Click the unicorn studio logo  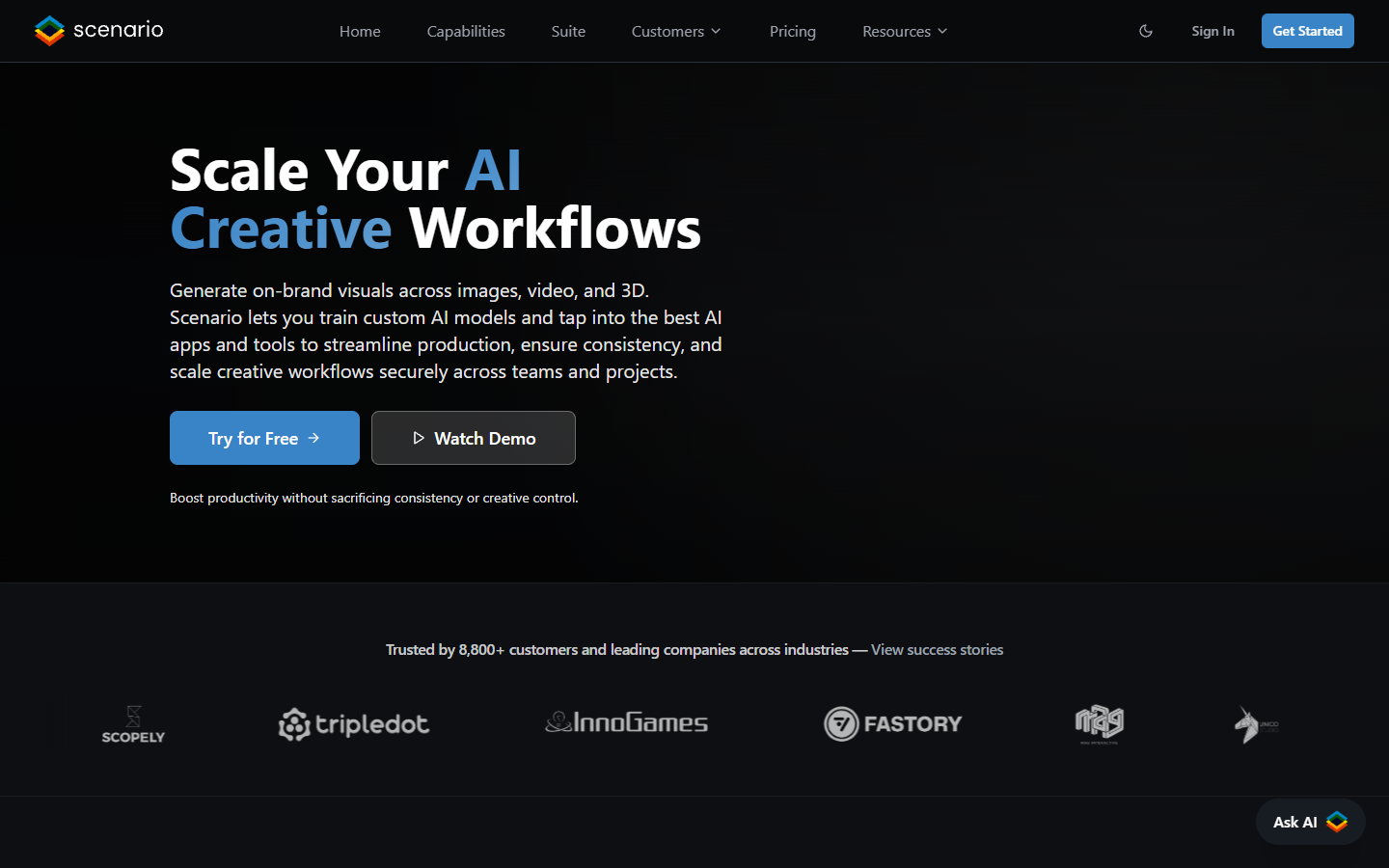(x=1256, y=724)
